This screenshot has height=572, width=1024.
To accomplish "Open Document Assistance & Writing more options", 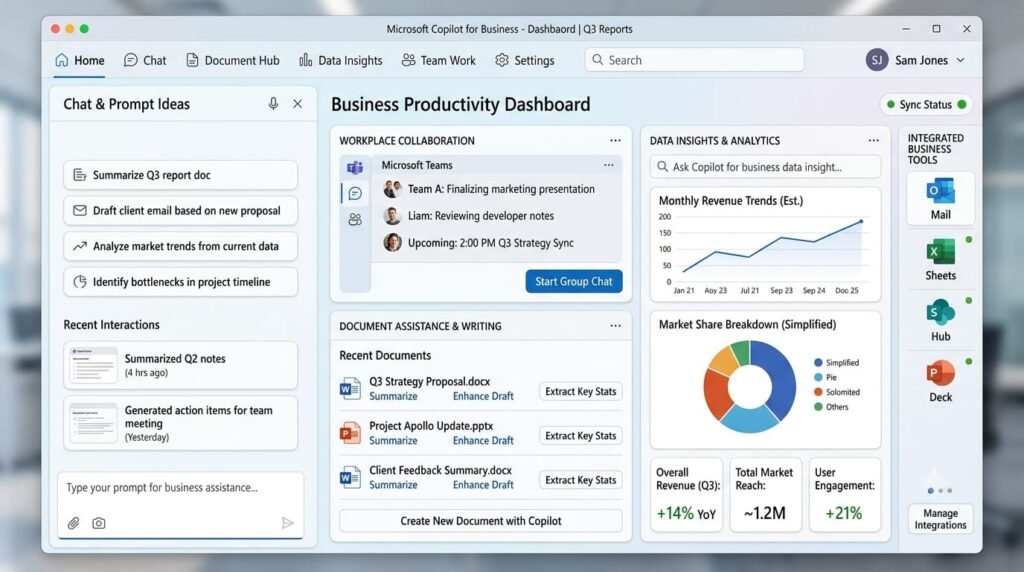I will pyautogui.click(x=615, y=326).
